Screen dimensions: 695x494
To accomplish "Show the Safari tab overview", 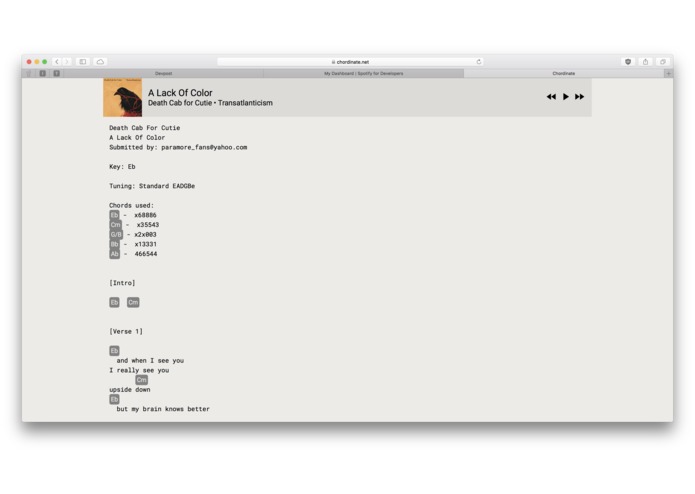I will coord(663,62).
